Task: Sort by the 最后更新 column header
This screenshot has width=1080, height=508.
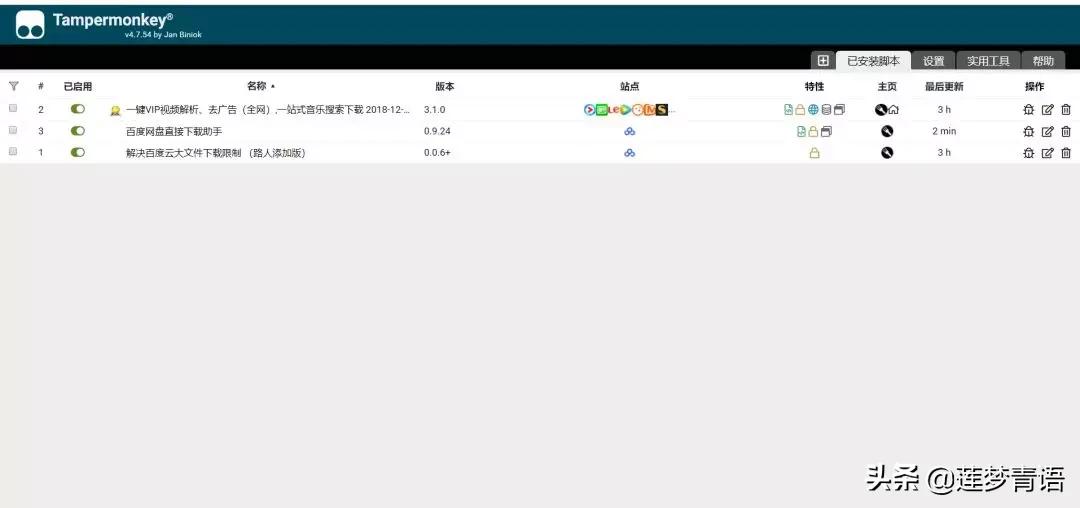Action: 944,87
